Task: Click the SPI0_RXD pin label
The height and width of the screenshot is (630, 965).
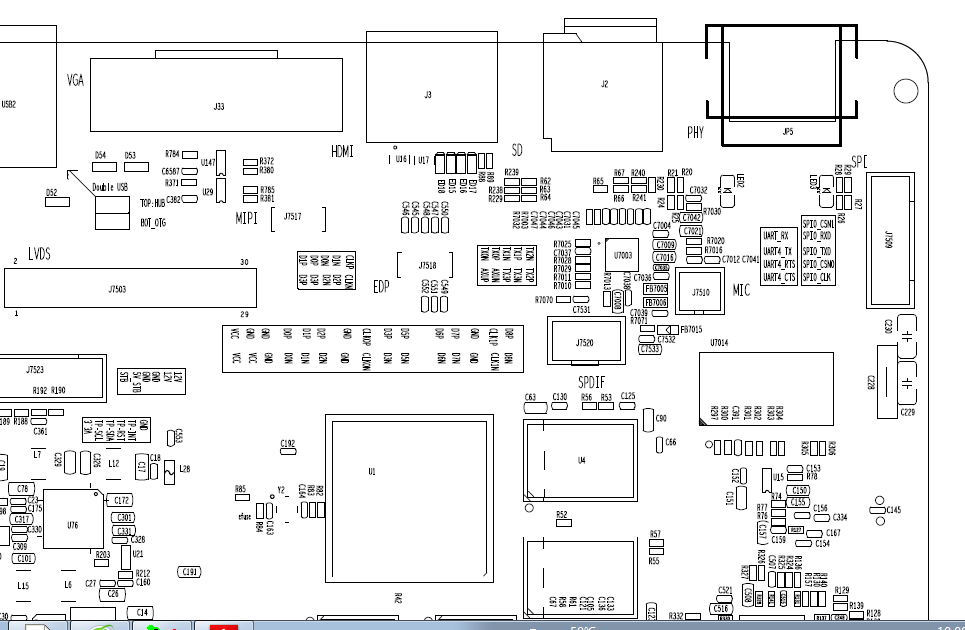Action: (x=817, y=236)
